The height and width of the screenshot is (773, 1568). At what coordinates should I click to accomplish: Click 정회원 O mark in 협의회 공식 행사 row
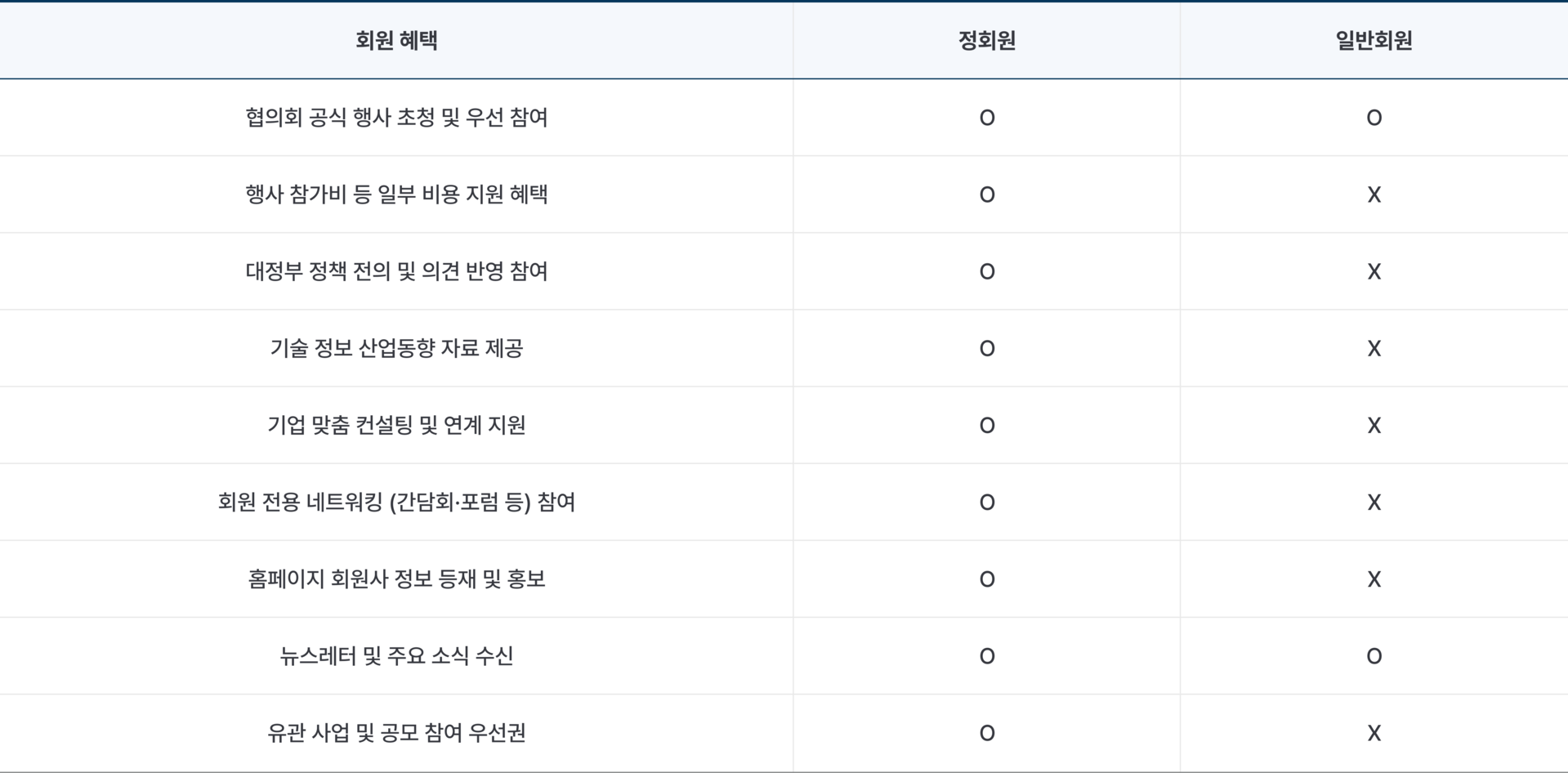pos(987,118)
